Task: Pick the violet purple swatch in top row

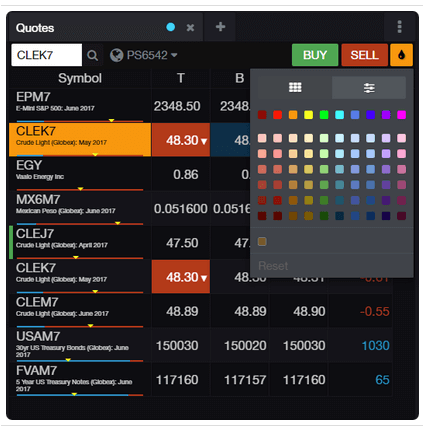Action: pos(386,115)
